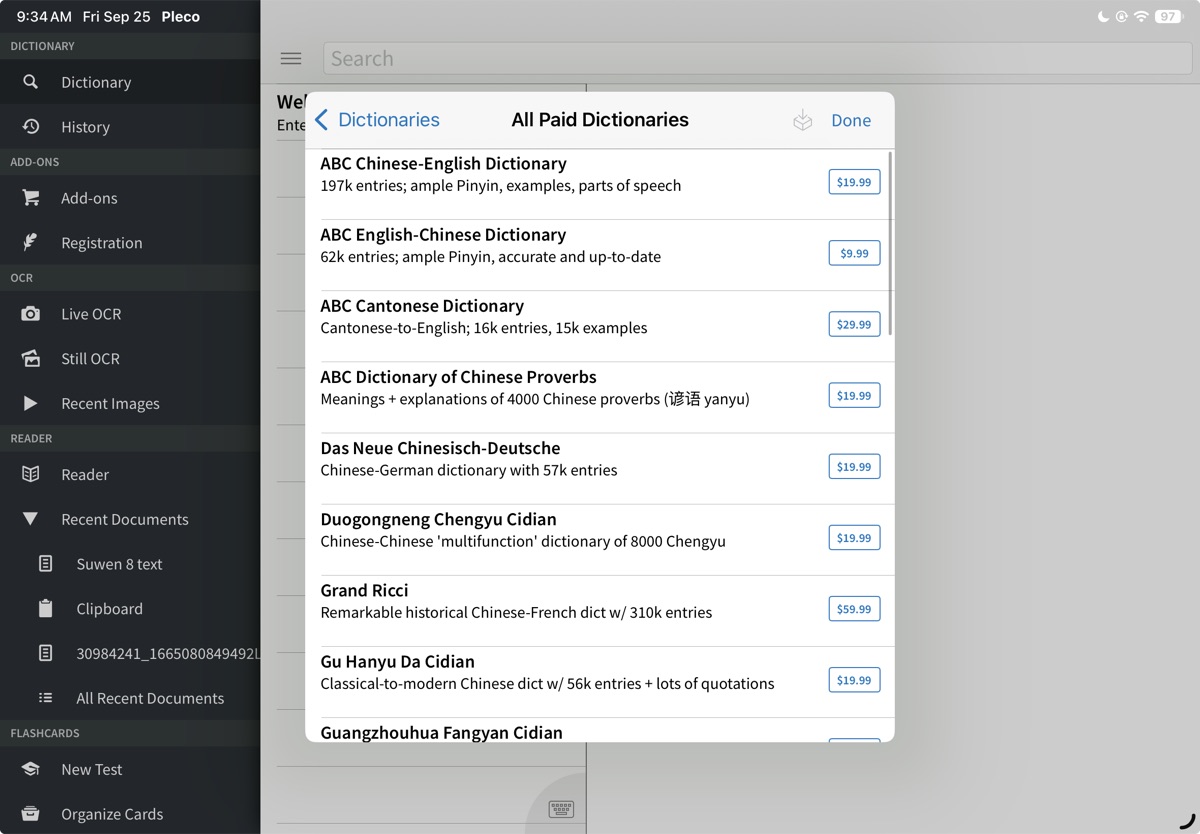The width and height of the screenshot is (1200, 834).
Task: Buy ABC English-Chinese Dictionary for $9.99
Action: tap(854, 253)
